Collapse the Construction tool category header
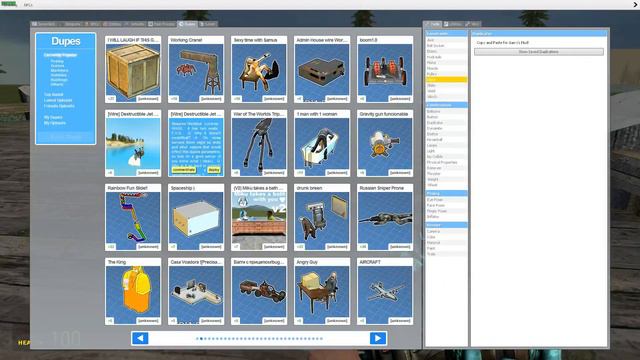640x360 pixels. [446, 105]
